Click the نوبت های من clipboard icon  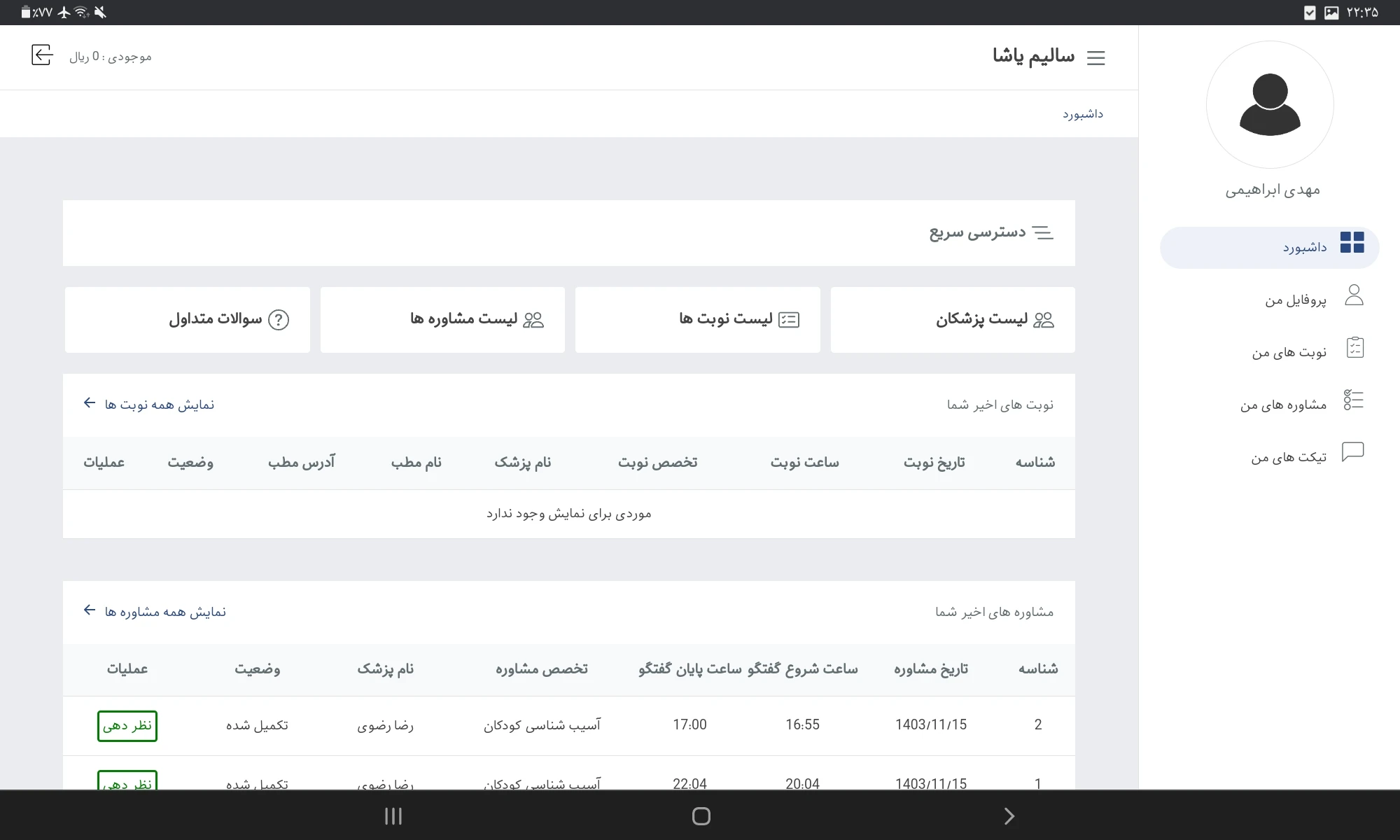1354,348
